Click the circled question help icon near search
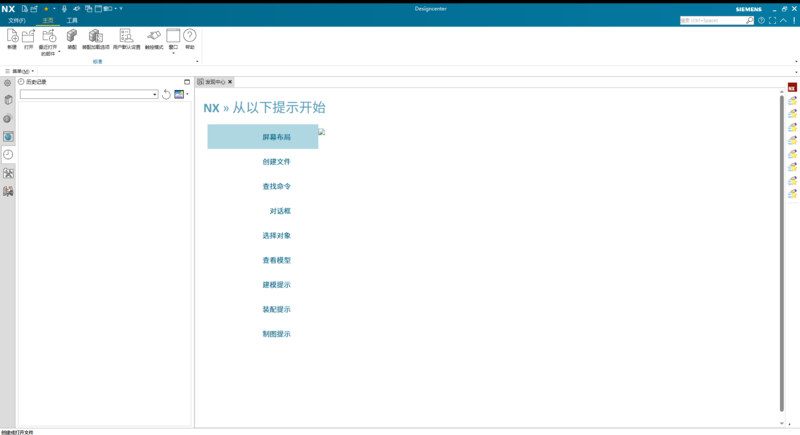This screenshot has height=435, width=800. point(761,20)
